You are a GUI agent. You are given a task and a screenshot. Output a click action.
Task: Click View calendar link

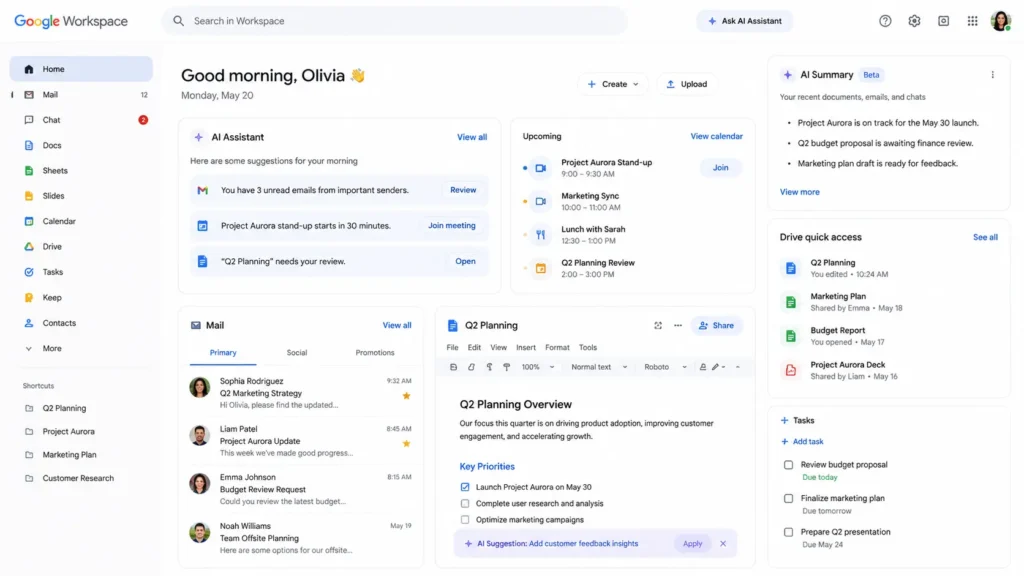click(716, 136)
